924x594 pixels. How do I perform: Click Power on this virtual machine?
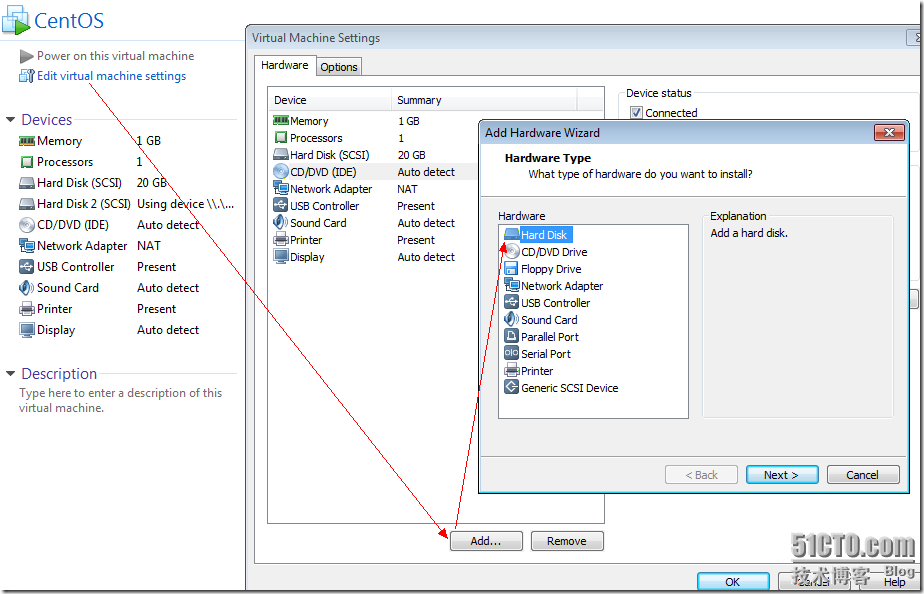116,56
